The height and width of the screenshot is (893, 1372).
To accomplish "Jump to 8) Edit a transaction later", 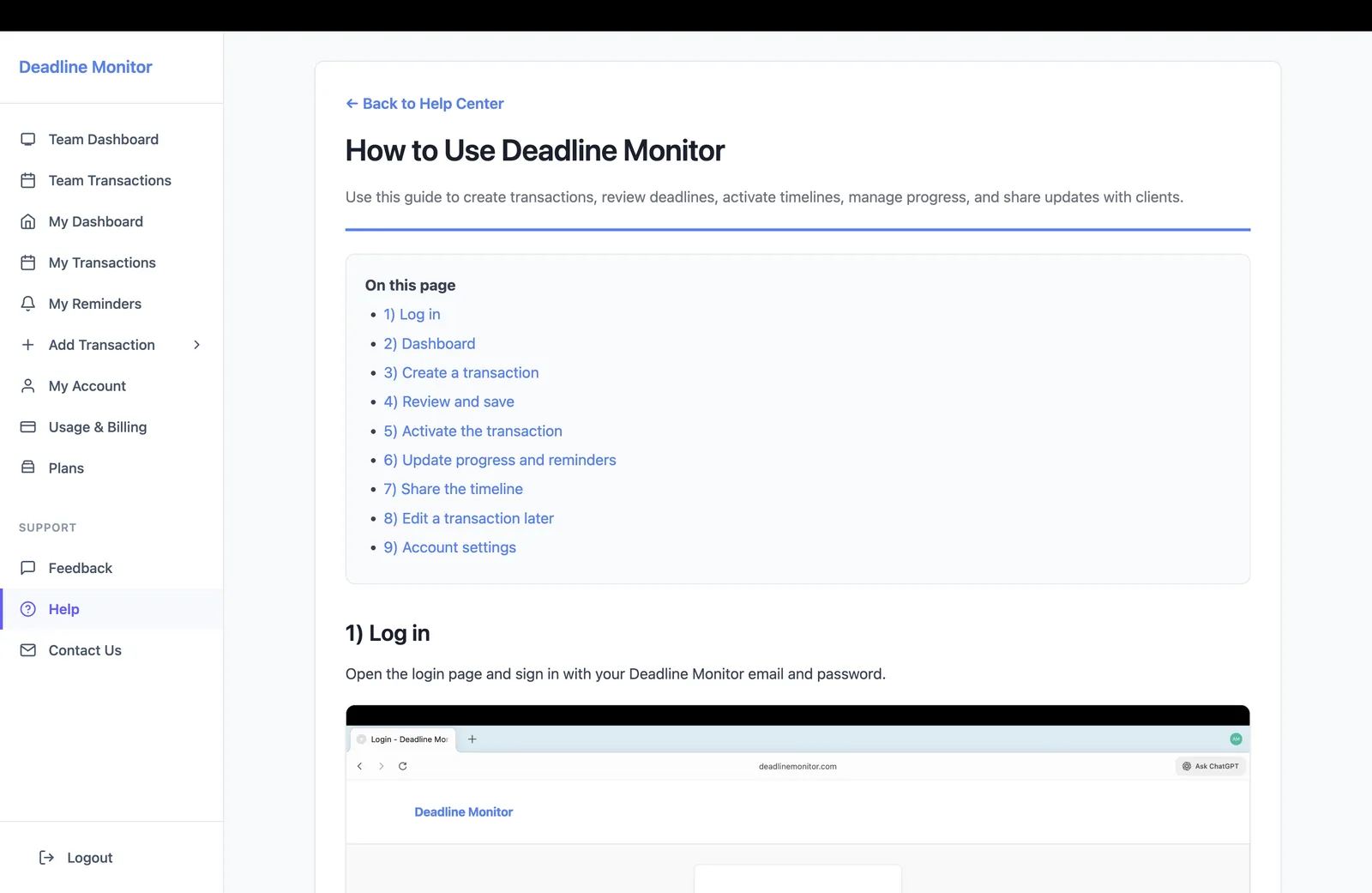I will click(x=469, y=518).
